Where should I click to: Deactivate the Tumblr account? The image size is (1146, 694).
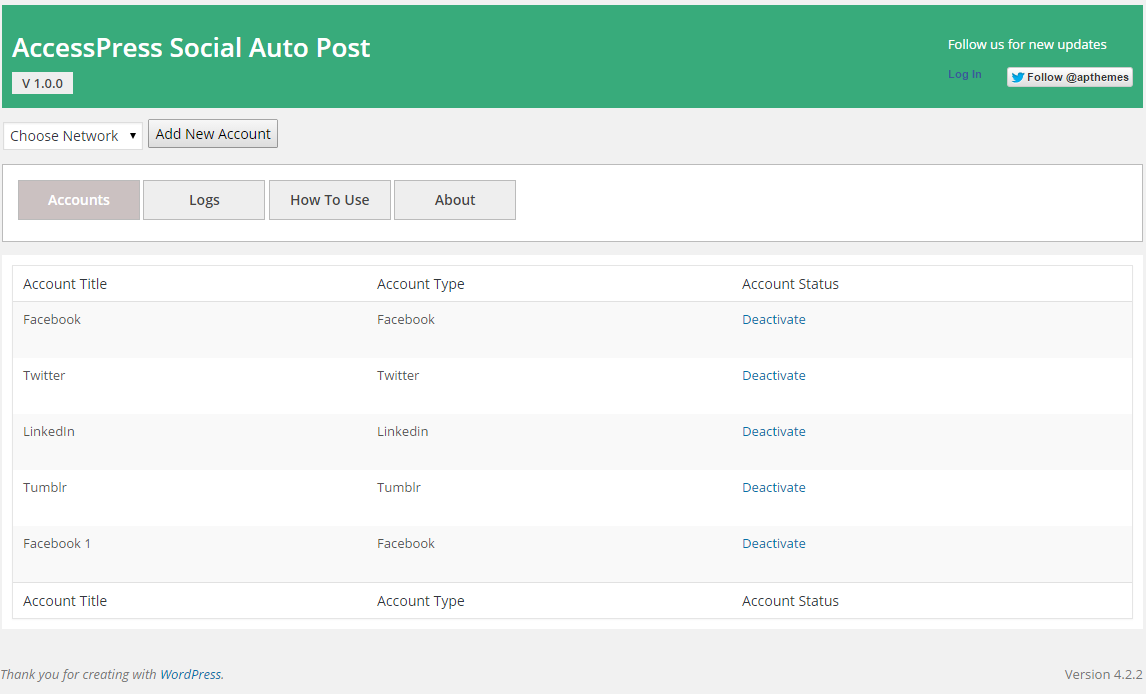773,488
